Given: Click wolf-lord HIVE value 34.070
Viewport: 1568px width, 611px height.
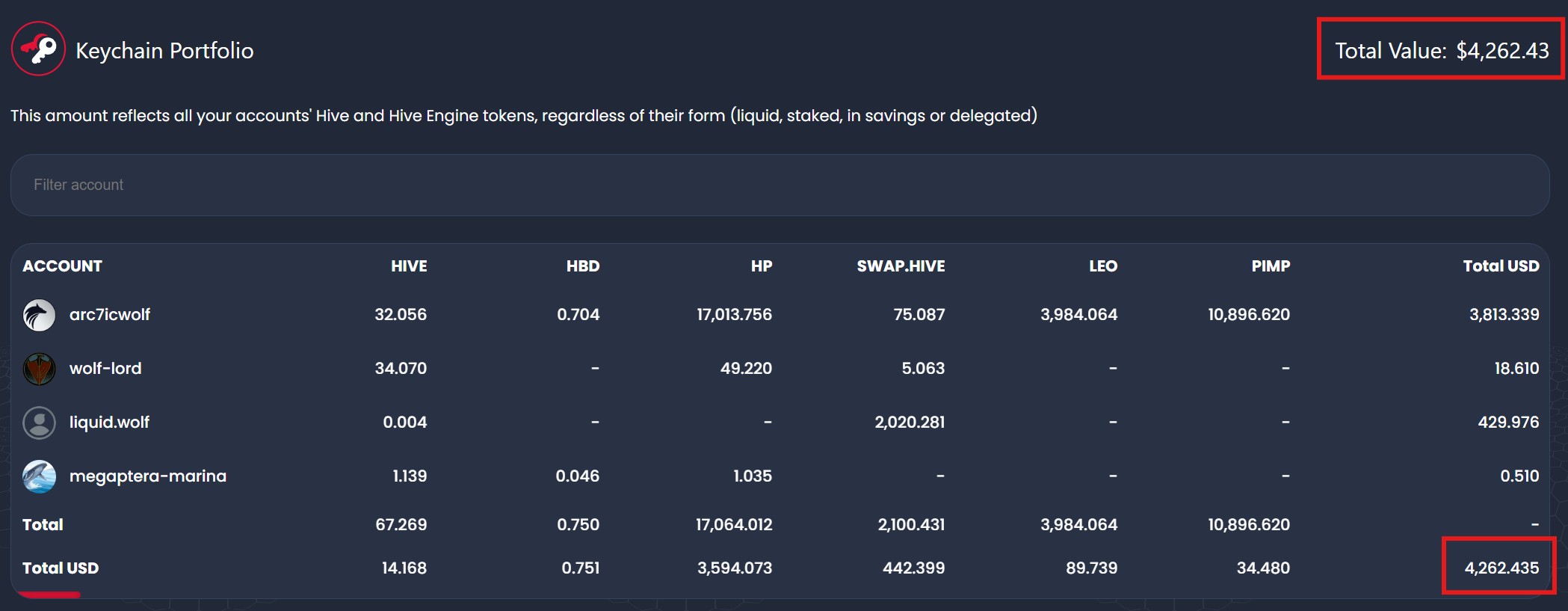Looking at the screenshot, I should click(x=401, y=369).
